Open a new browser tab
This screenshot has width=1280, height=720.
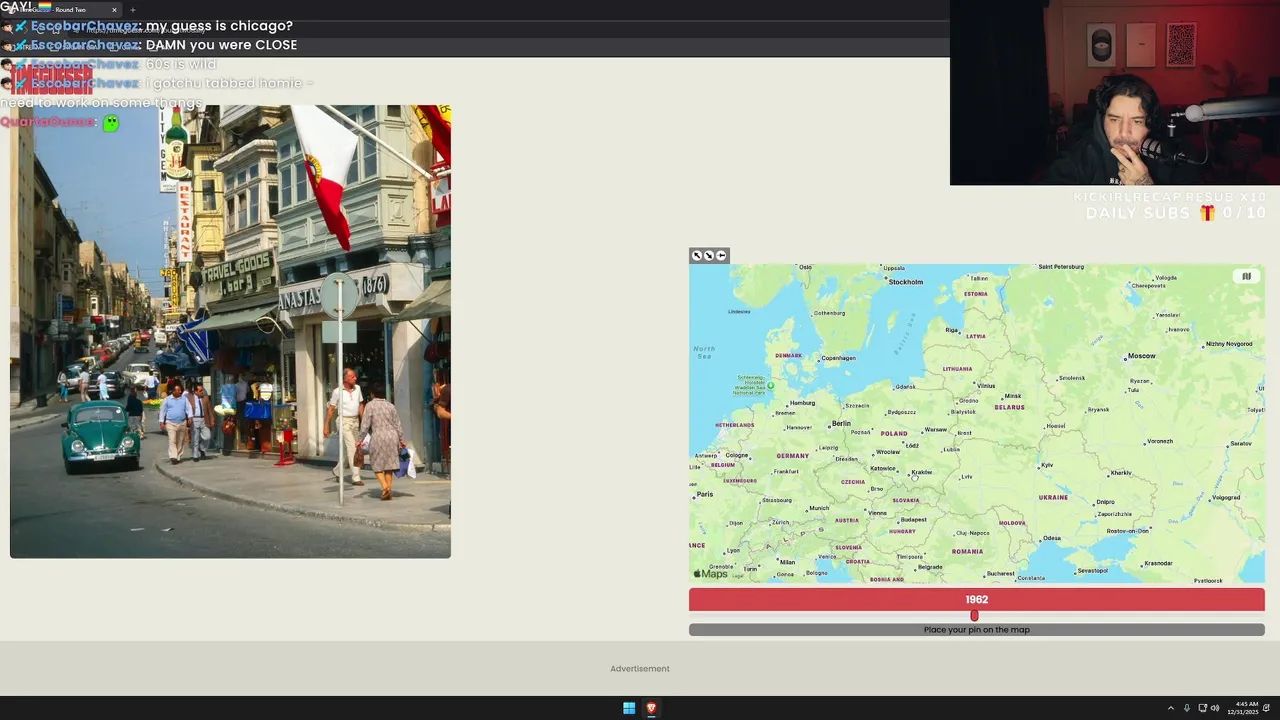(133, 10)
